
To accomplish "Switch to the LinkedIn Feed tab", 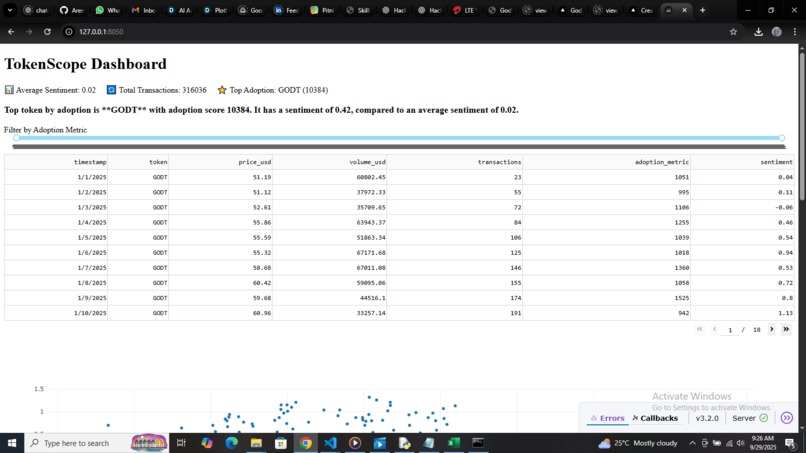I will [286, 10].
